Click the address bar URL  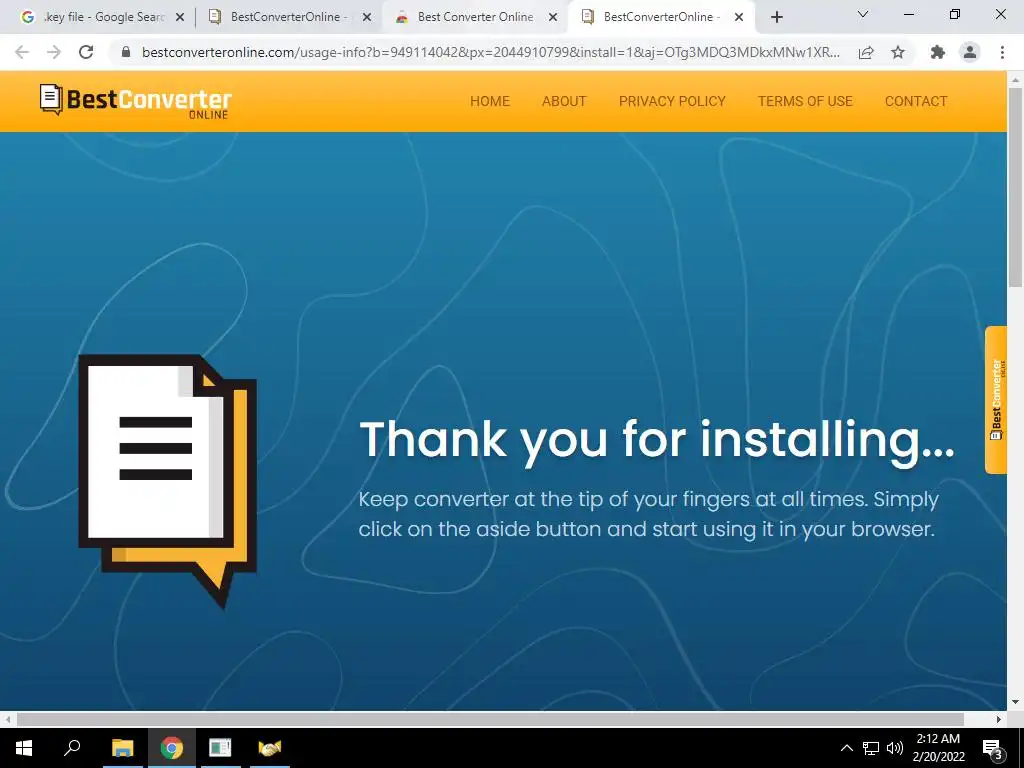[490, 52]
